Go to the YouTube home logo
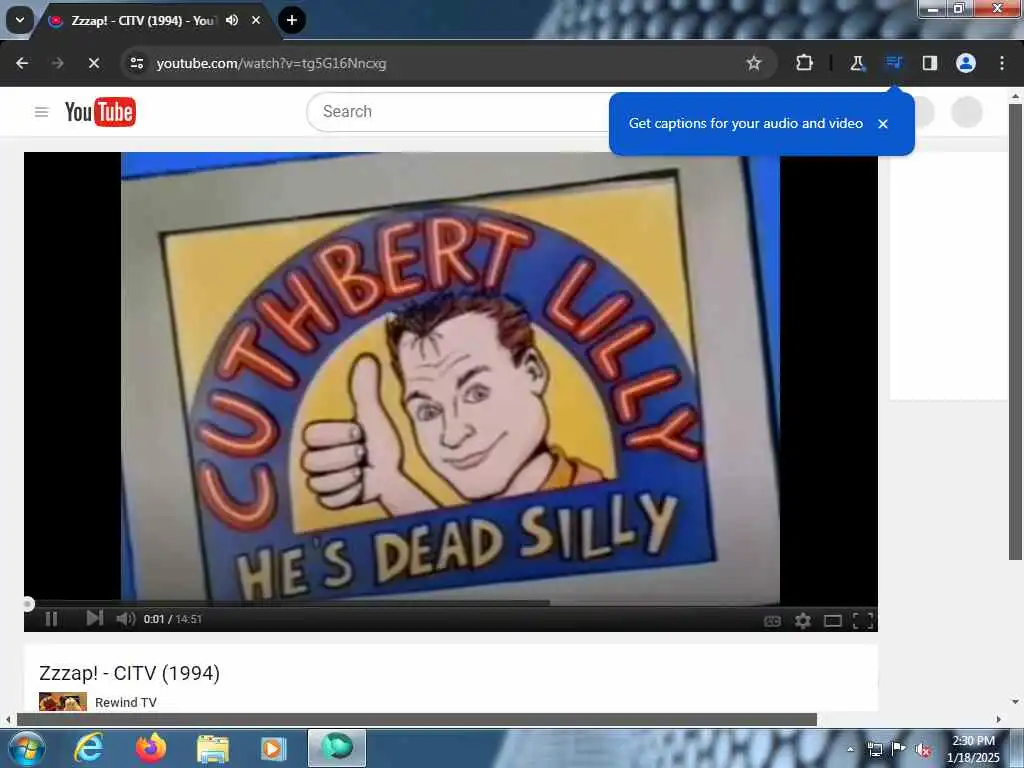1024x768 pixels. (100, 112)
